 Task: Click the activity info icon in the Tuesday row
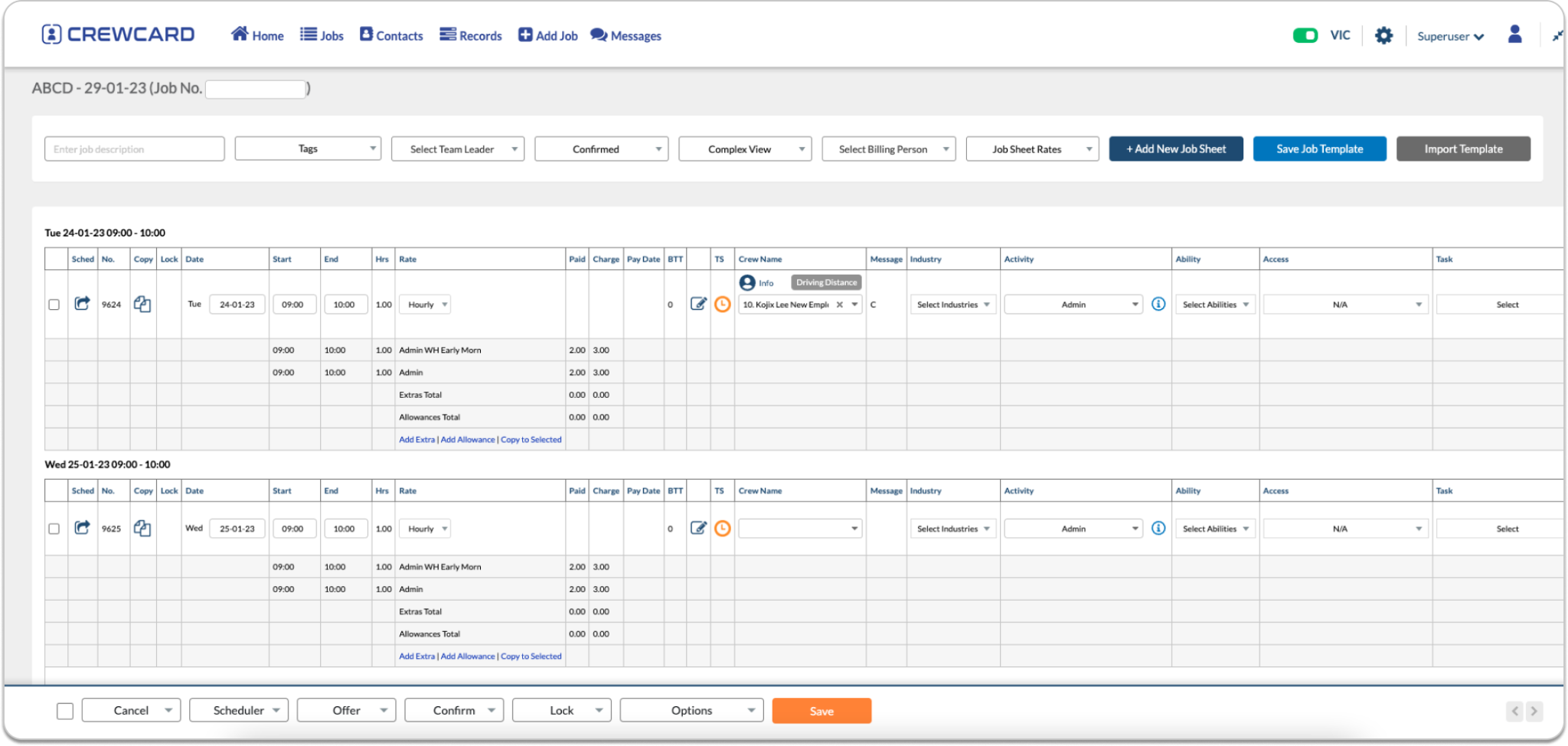1158,304
